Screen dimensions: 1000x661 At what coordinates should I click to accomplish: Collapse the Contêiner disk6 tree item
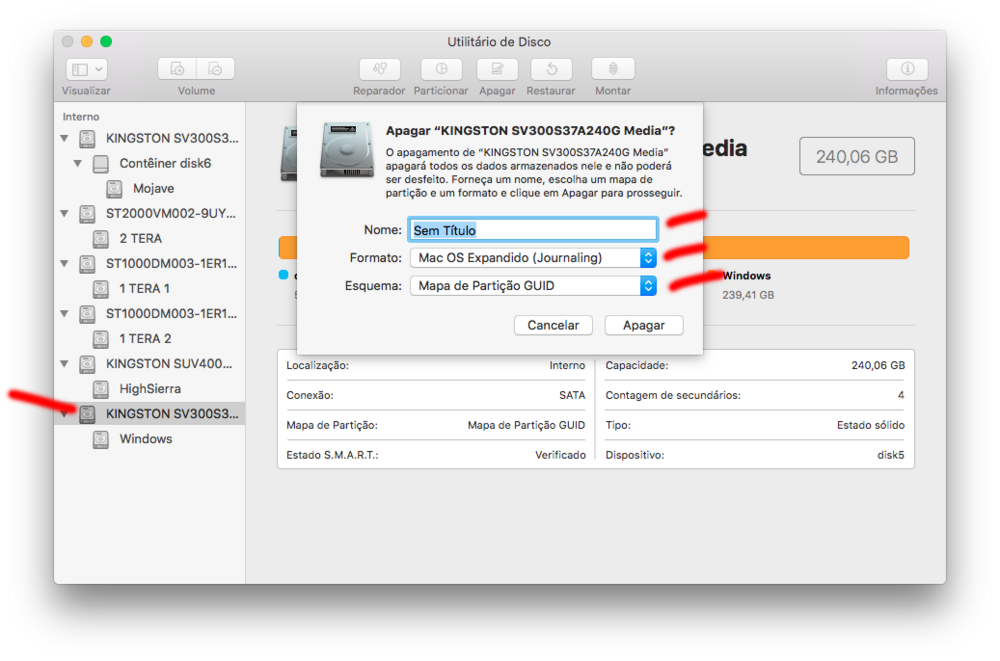(78, 163)
